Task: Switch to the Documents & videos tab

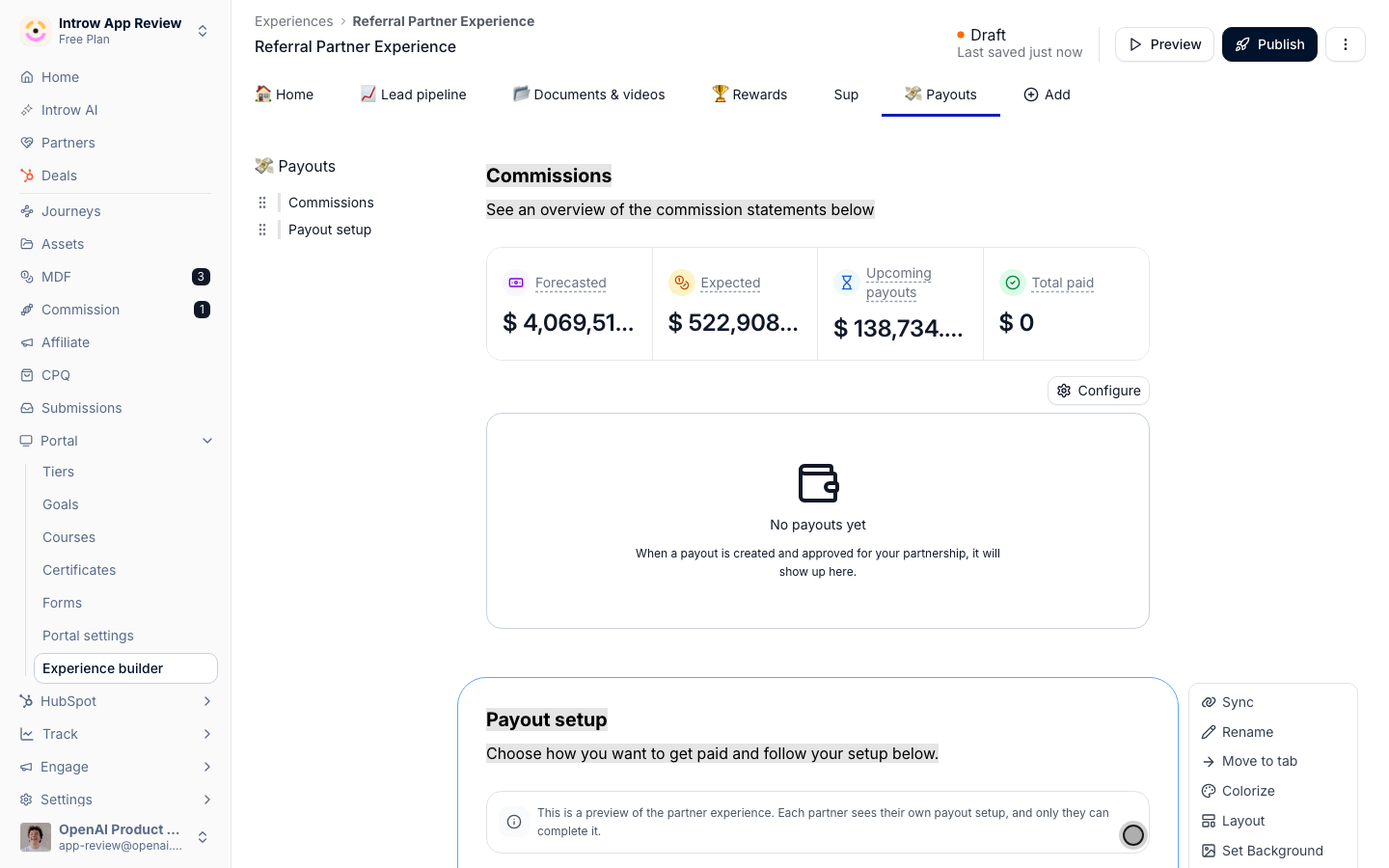Action: click(588, 95)
